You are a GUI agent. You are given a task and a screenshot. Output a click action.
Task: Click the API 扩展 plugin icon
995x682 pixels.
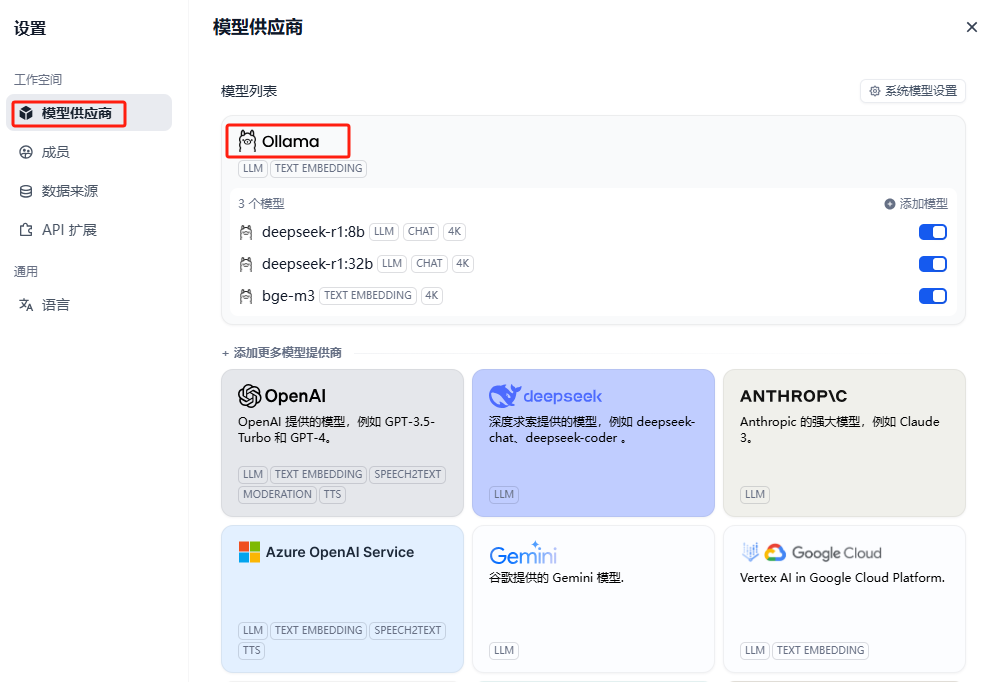click(x=26, y=230)
